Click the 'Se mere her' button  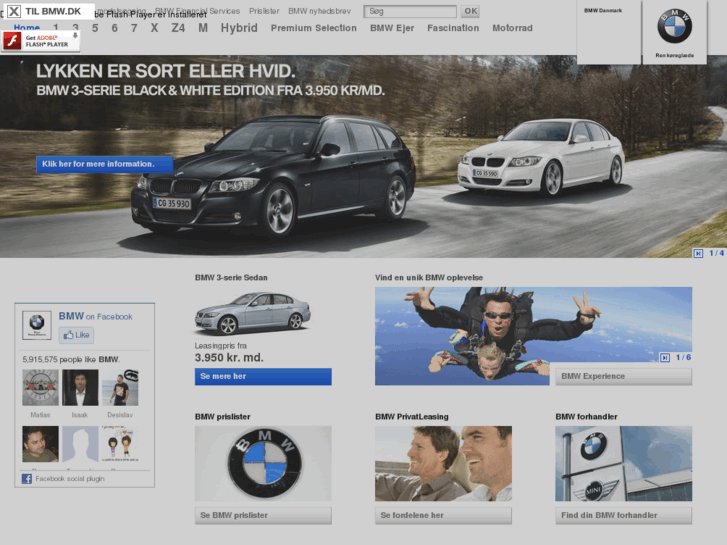263,376
